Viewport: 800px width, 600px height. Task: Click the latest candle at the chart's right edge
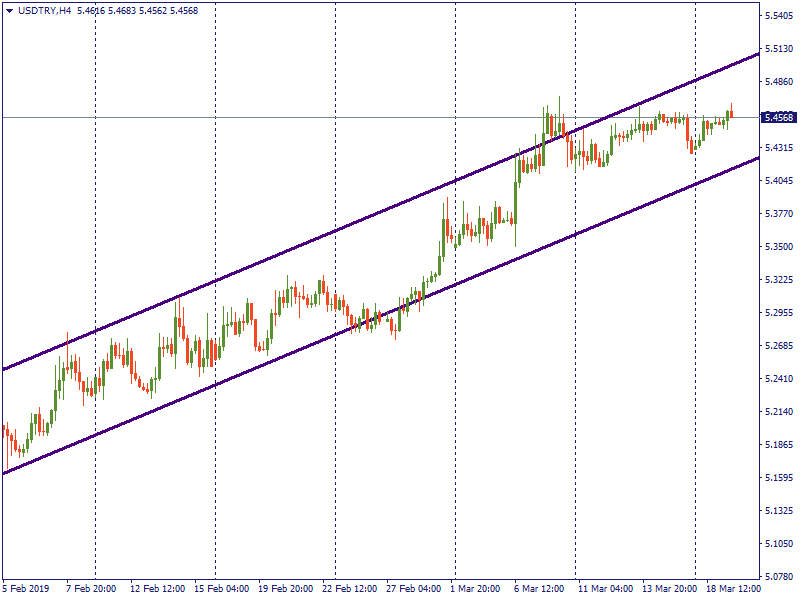tap(731, 113)
